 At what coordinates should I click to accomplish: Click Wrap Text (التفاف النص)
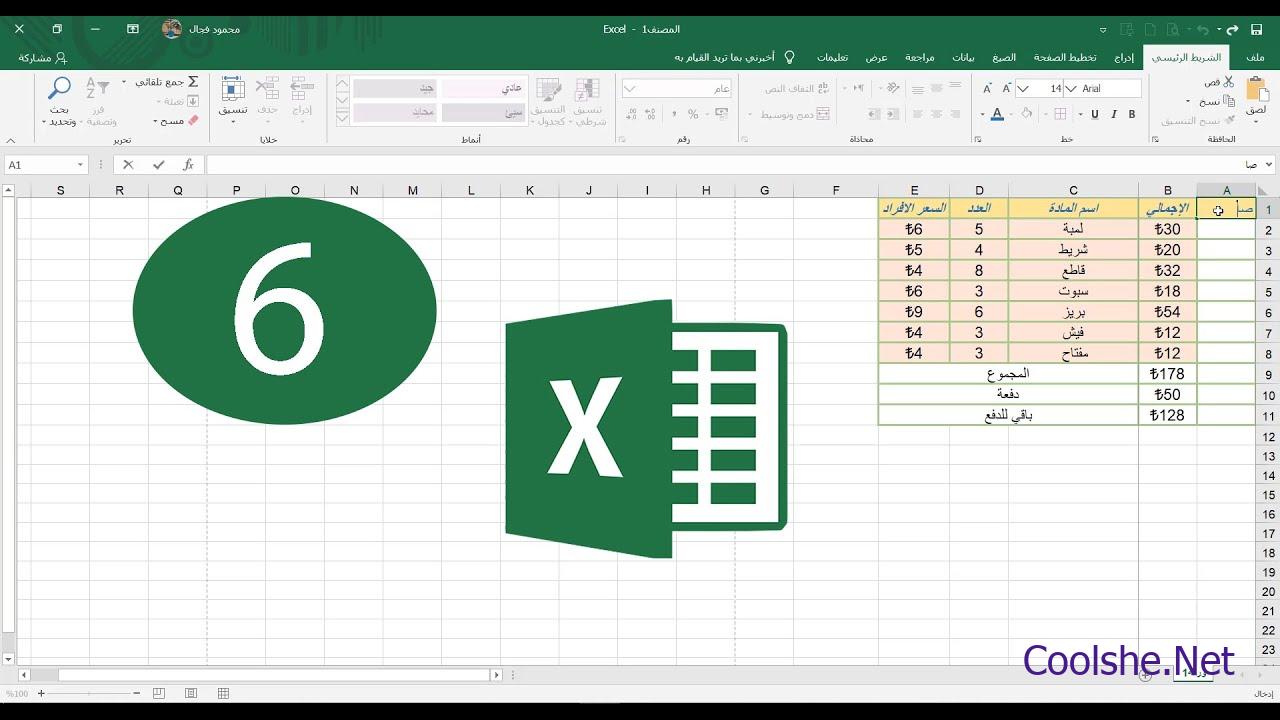[797, 89]
